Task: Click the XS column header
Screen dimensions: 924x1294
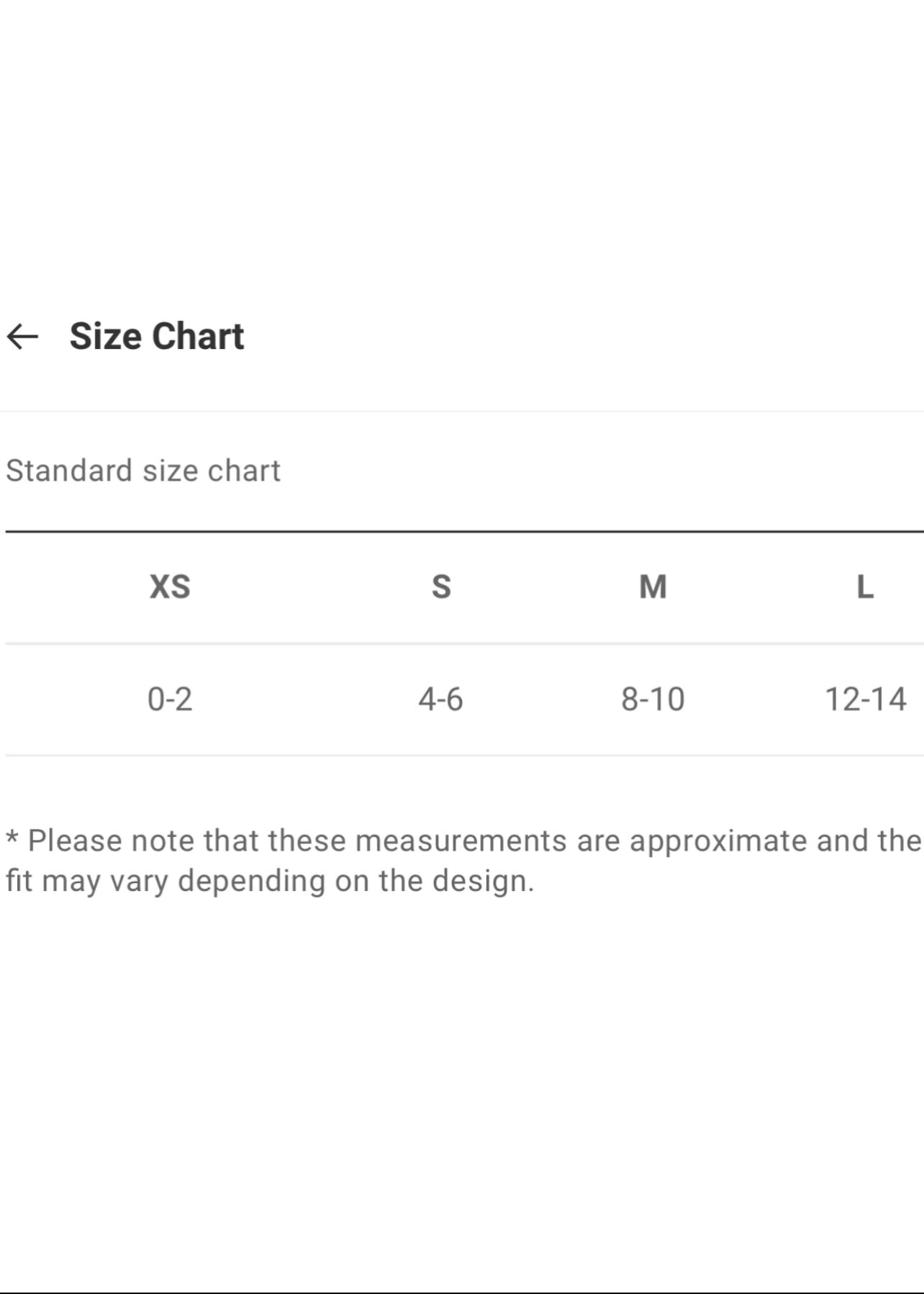Action: (170, 587)
